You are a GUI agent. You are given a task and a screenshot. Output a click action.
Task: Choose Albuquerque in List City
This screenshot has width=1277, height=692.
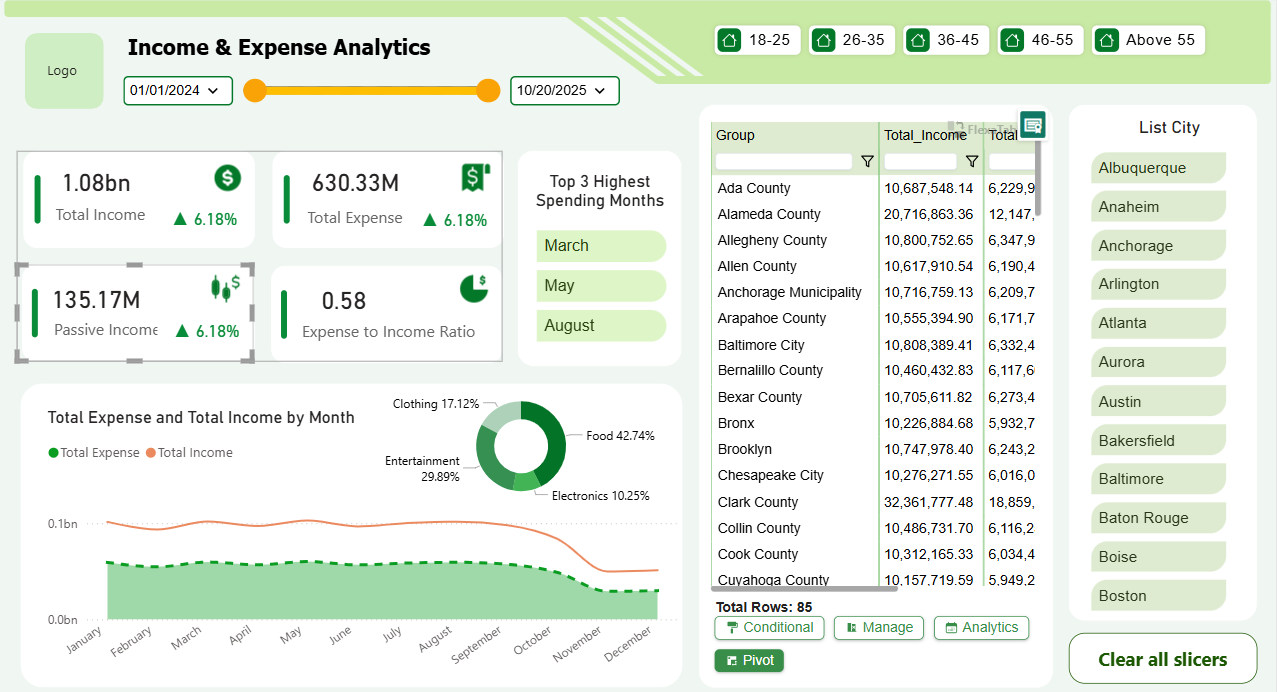[1158, 168]
